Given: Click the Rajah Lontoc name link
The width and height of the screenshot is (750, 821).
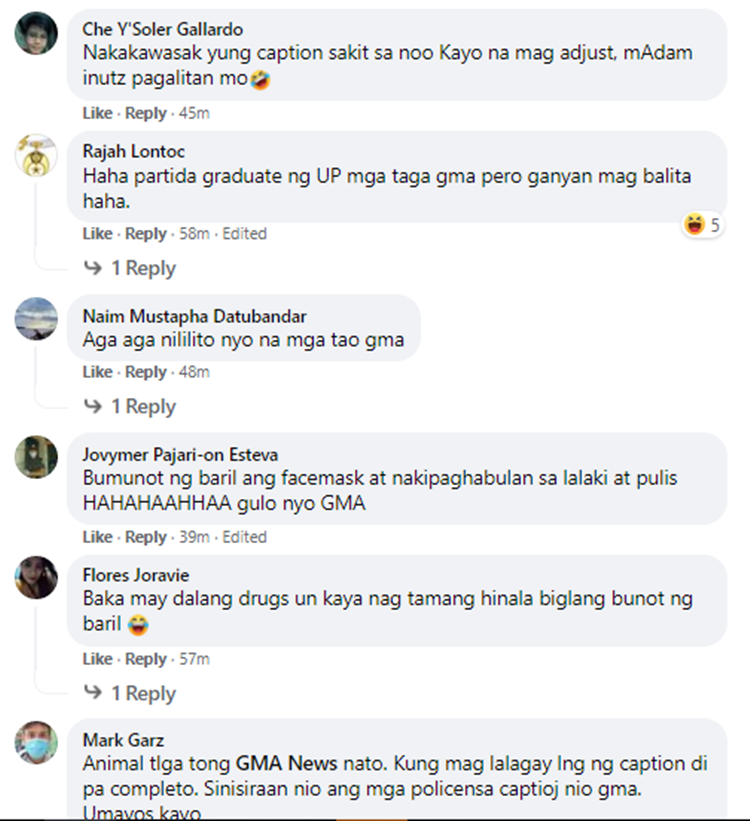Looking at the screenshot, I should point(134,151).
